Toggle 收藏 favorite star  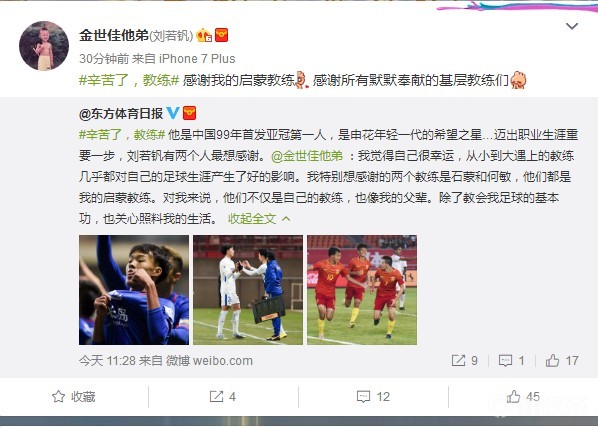(74, 397)
